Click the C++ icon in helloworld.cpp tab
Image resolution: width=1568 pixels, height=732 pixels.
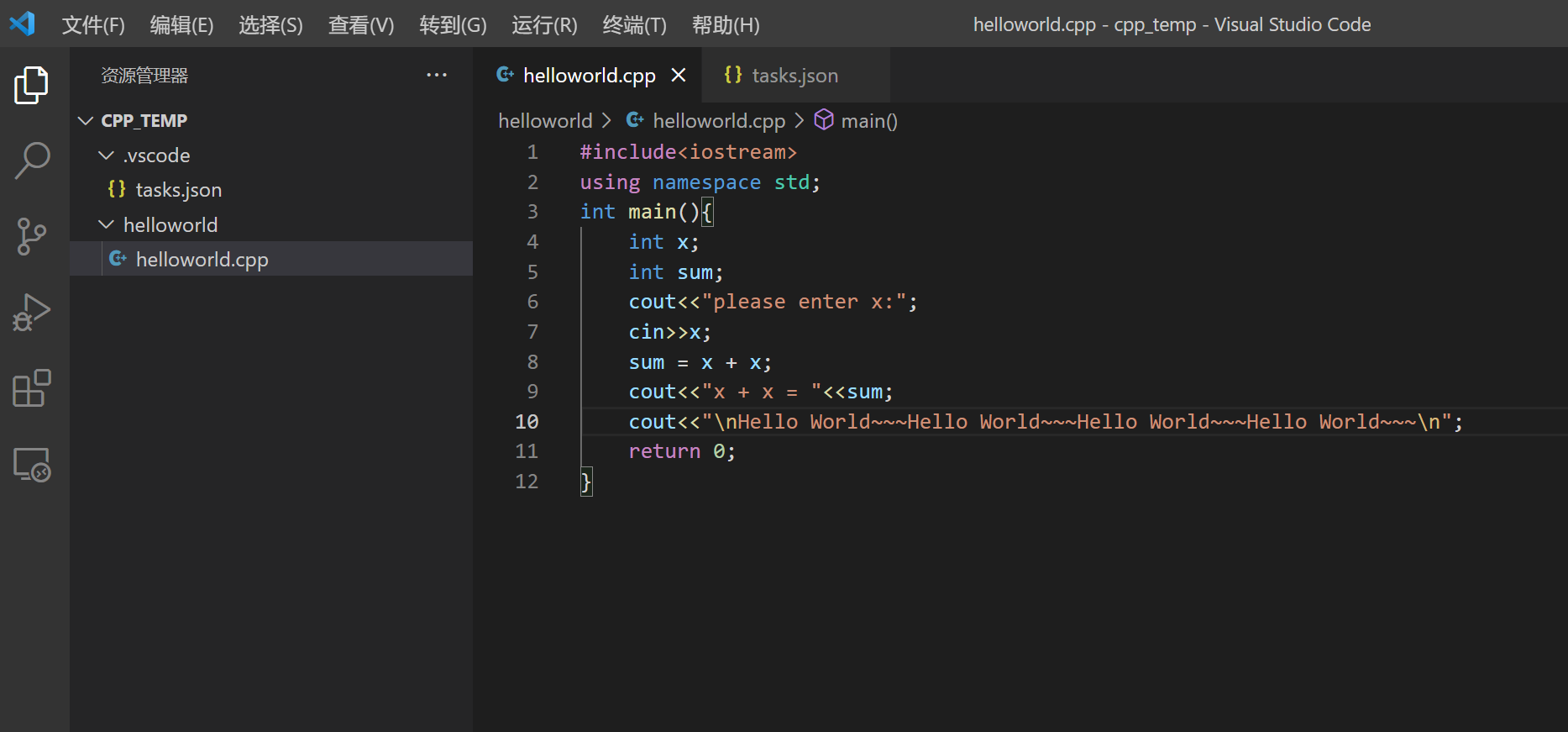506,75
